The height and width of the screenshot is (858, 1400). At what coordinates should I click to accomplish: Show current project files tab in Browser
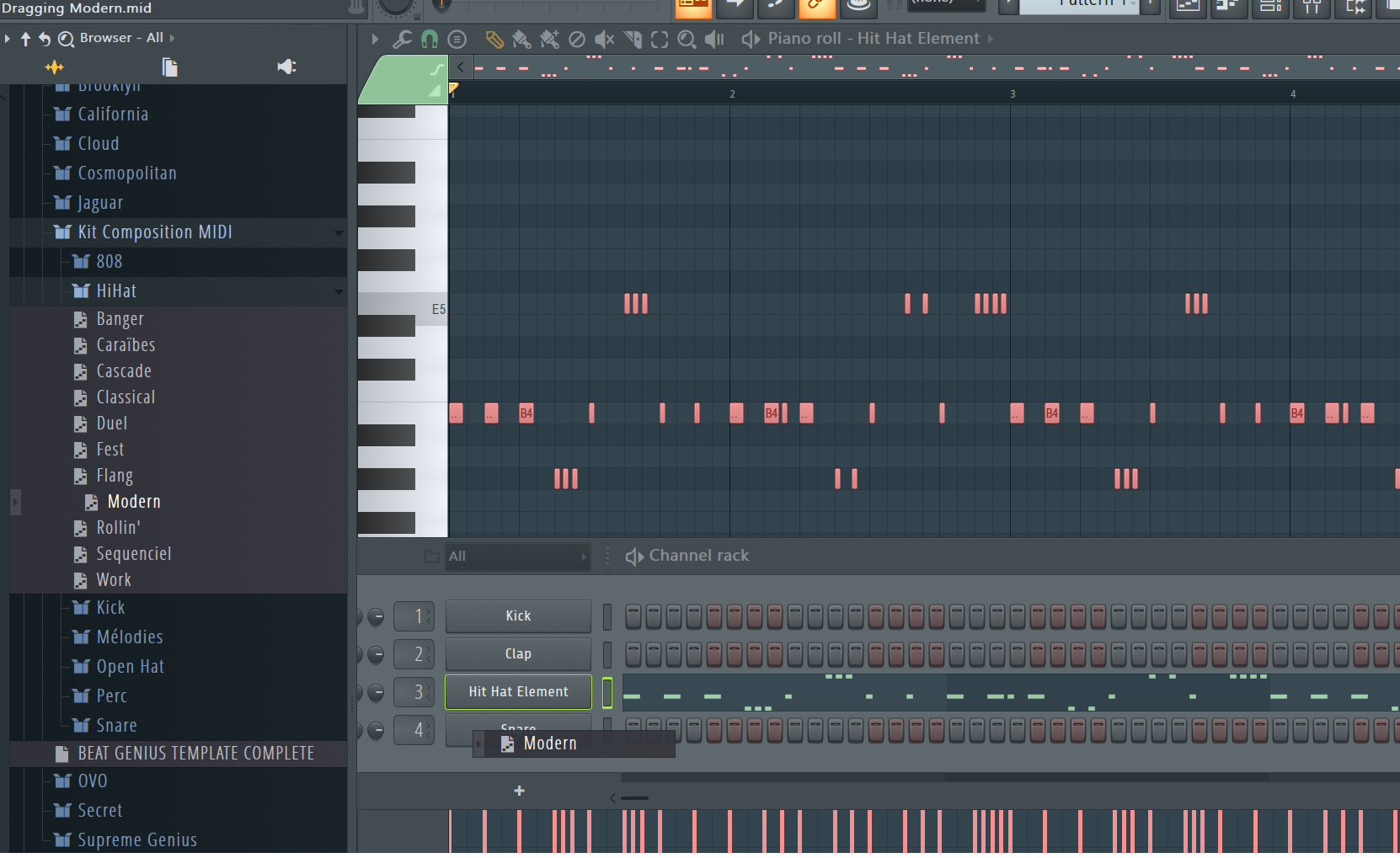tap(170, 67)
